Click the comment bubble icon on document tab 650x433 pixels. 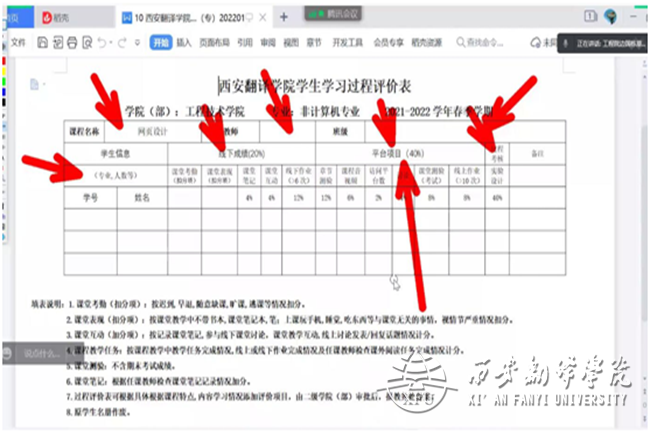(249, 17)
